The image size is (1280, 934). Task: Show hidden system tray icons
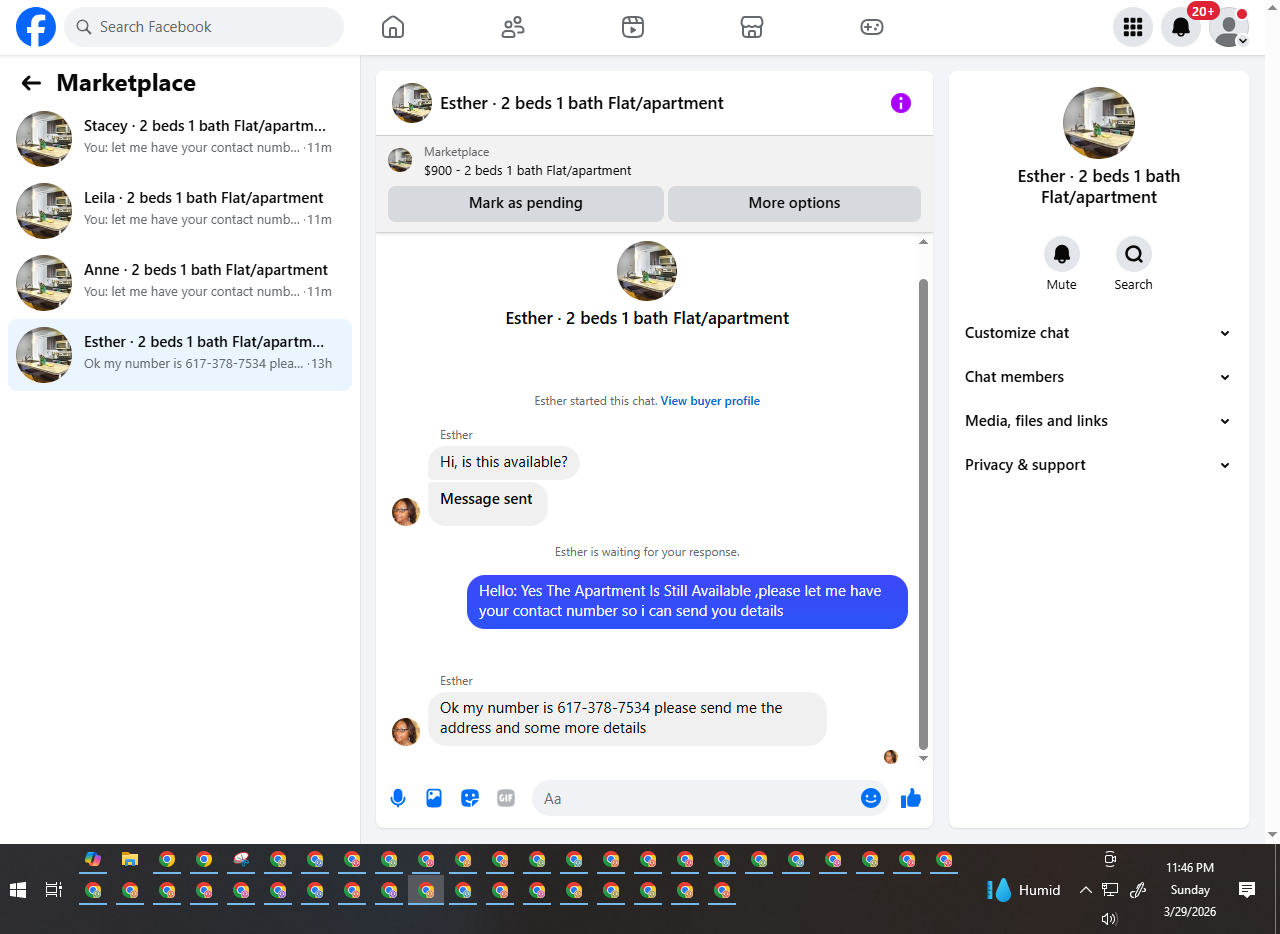[1085, 890]
